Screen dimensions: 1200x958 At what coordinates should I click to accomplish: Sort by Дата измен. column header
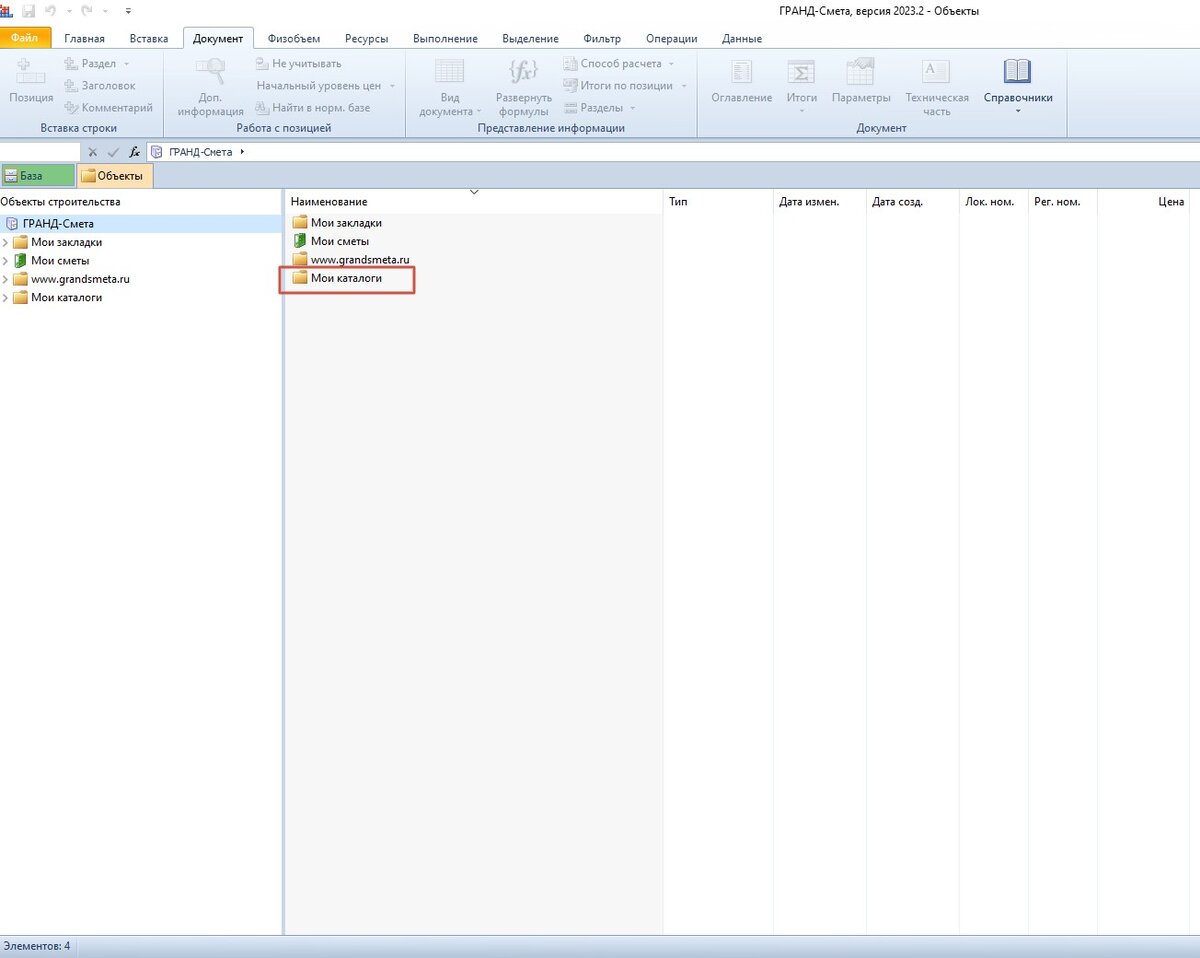pos(819,202)
